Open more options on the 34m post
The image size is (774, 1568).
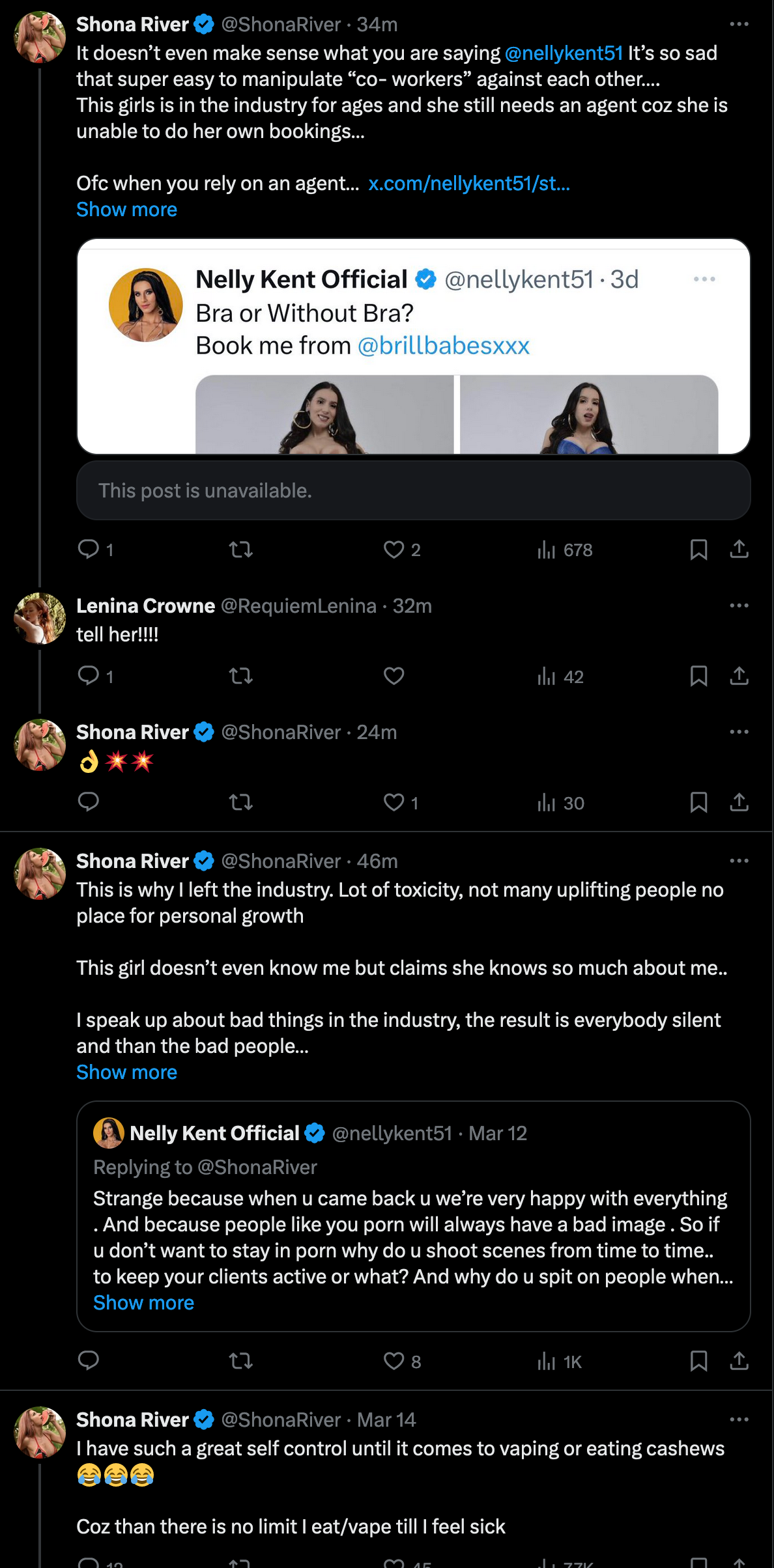[739, 24]
